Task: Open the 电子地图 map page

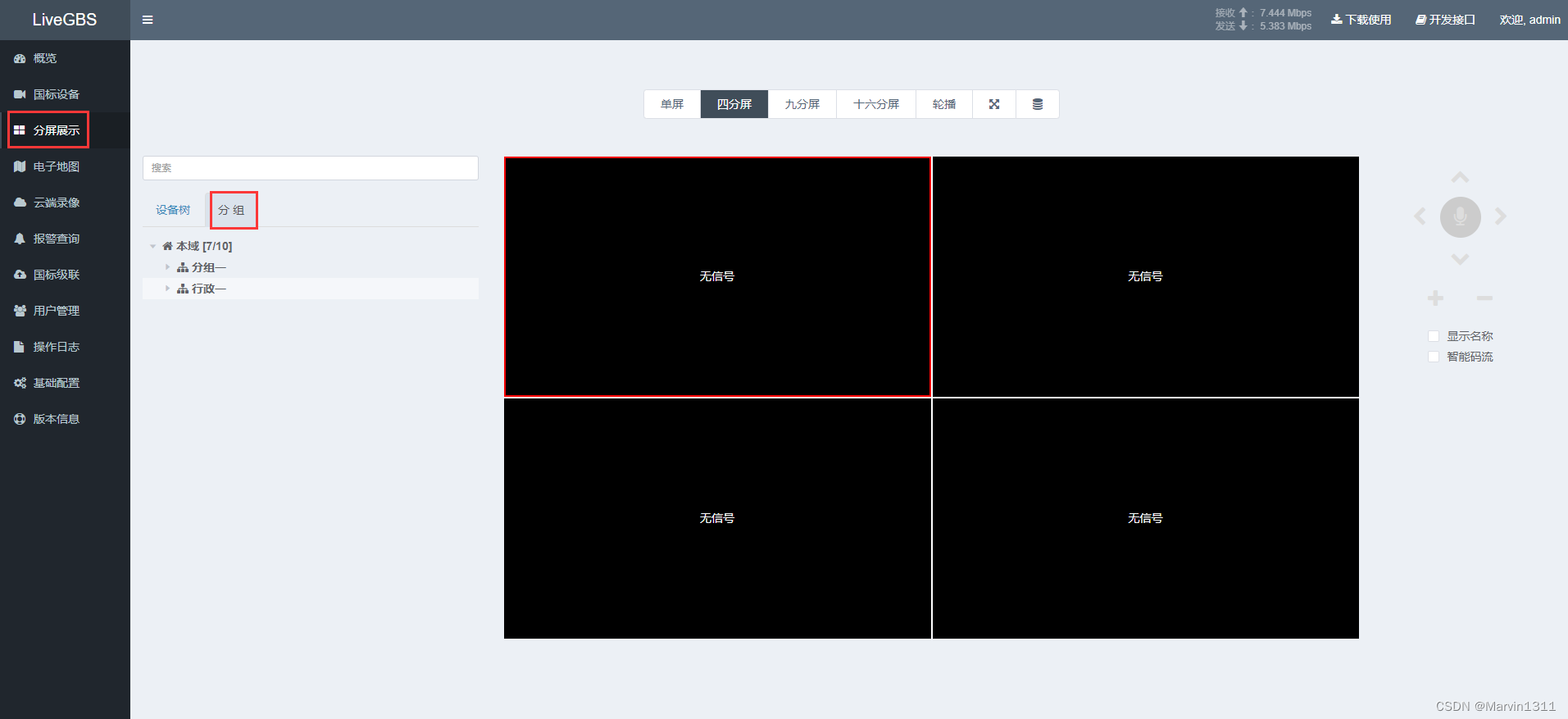Action: pyautogui.click(x=65, y=166)
